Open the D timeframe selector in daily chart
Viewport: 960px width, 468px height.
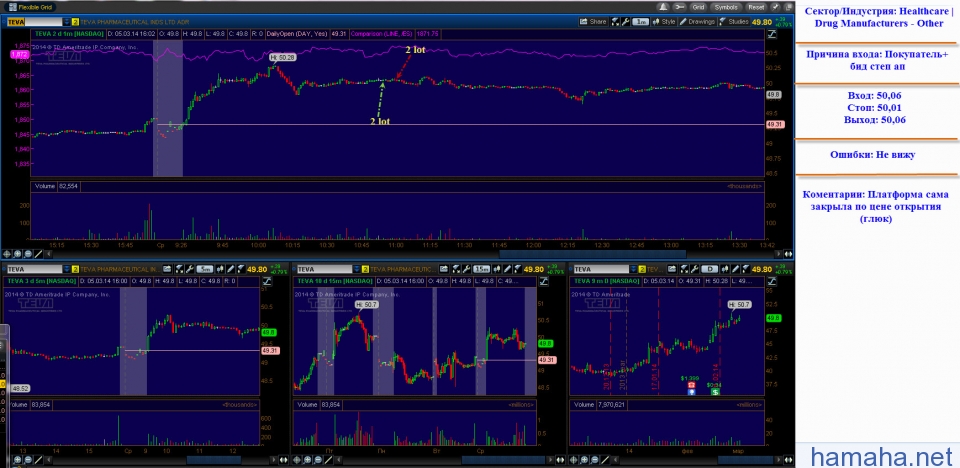710,269
